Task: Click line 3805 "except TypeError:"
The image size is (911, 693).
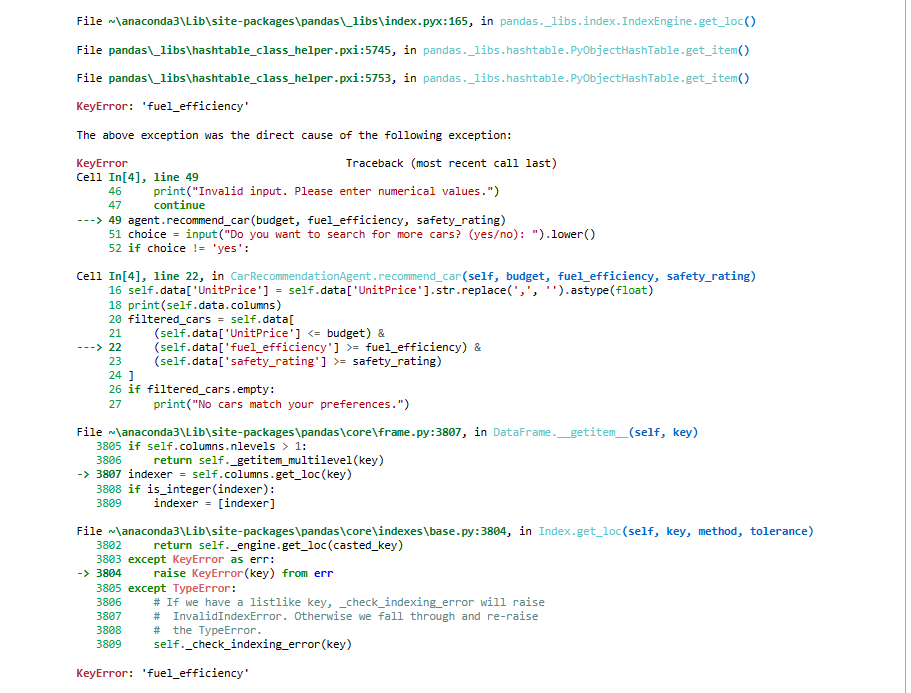Action: pos(182,588)
